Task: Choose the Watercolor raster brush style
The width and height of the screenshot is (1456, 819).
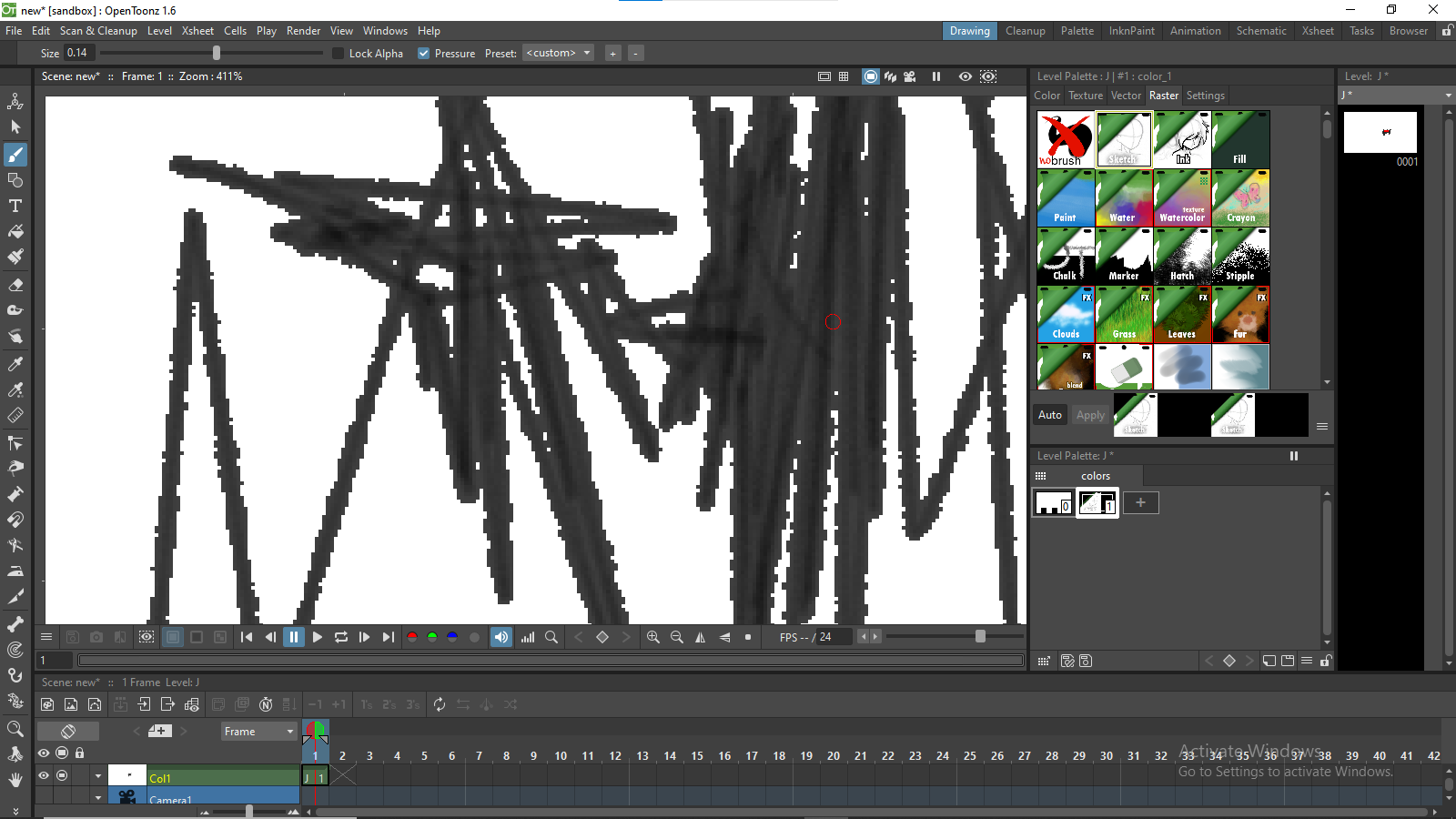Action: (1182, 197)
